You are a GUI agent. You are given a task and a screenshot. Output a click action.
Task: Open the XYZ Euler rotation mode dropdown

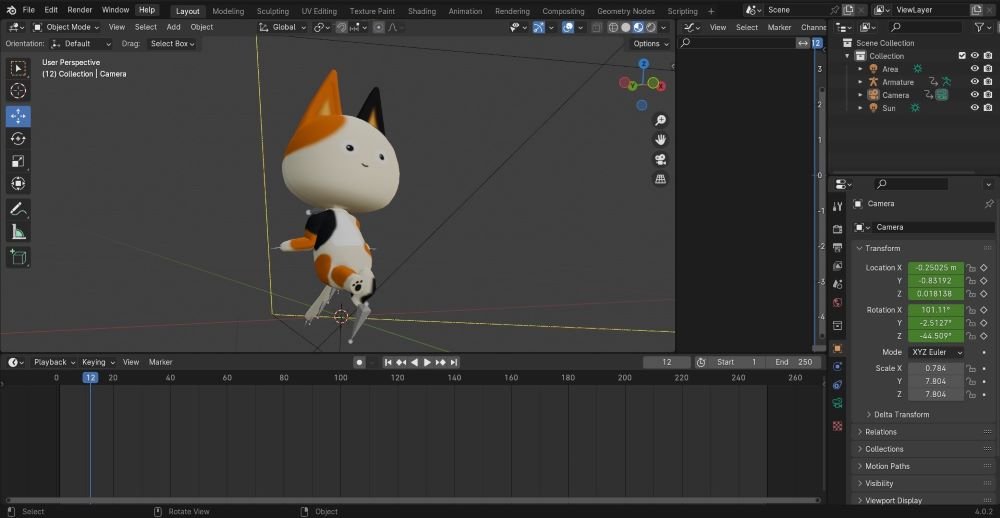coord(936,353)
